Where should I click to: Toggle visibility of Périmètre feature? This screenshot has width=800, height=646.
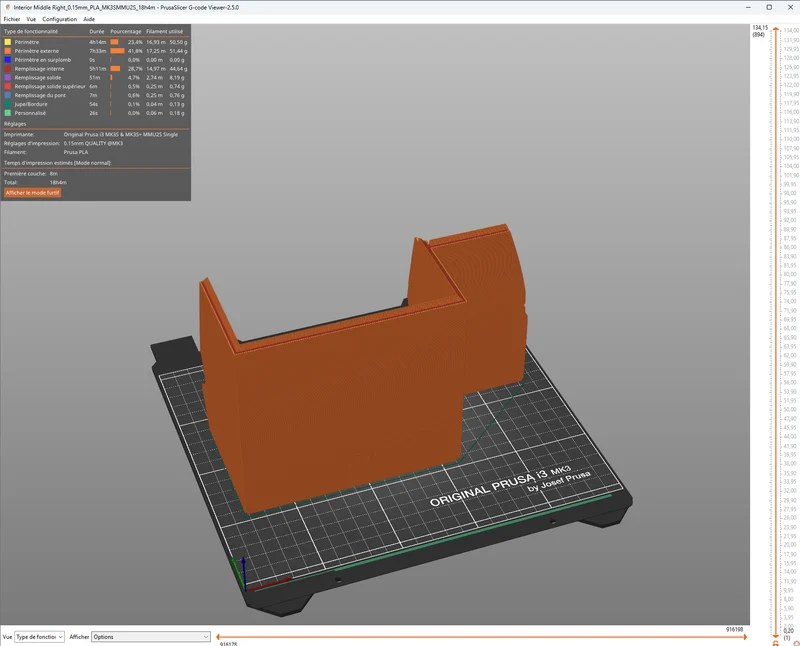pos(96,42)
